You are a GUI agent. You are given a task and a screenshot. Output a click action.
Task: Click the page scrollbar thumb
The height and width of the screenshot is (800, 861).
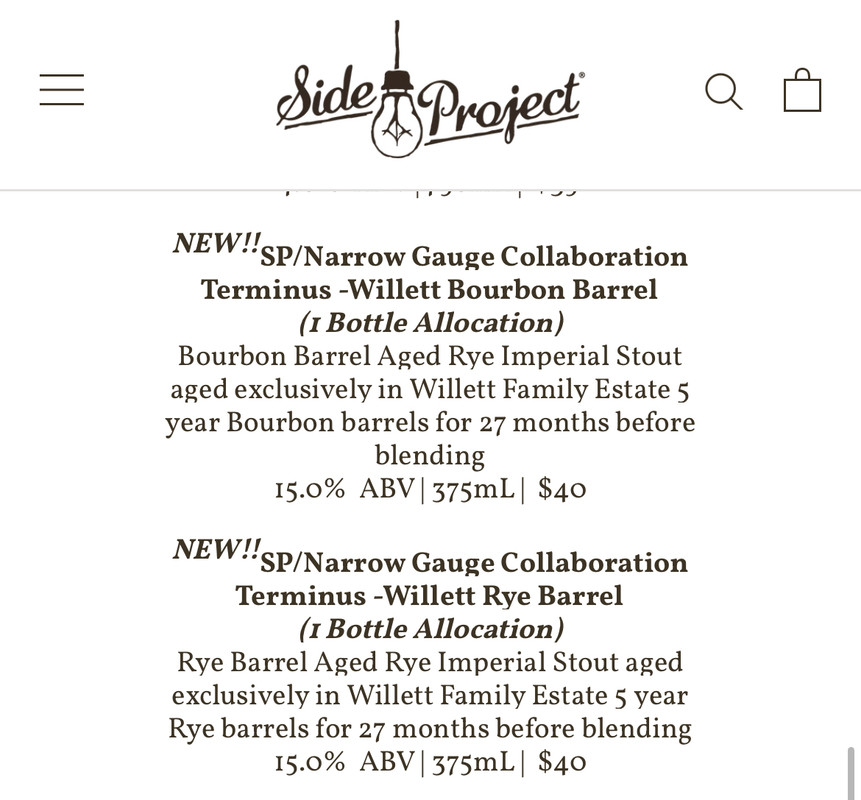[x=851, y=773]
